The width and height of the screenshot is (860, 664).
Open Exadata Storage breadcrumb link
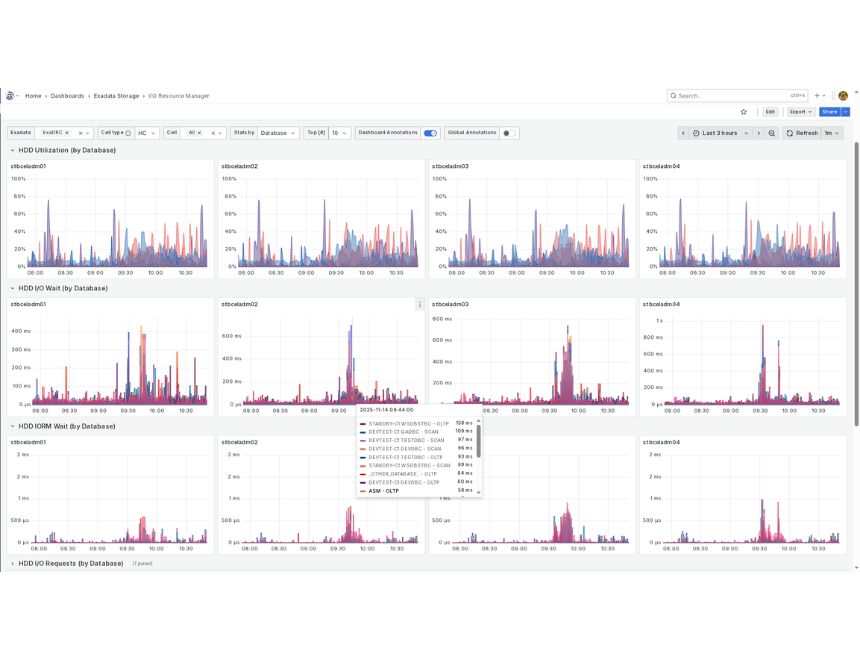coord(116,96)
